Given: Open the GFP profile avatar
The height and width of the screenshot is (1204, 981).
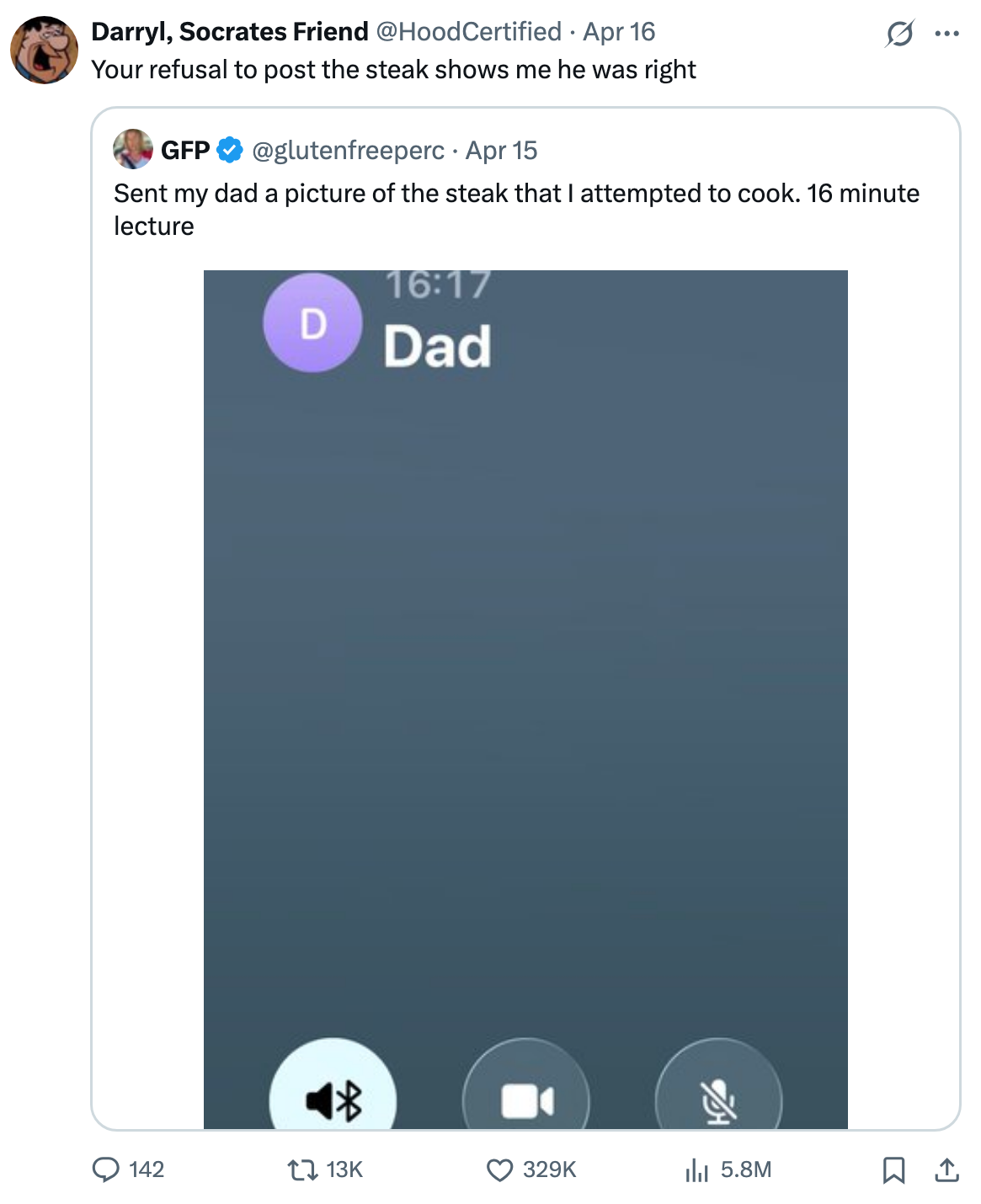Looking at the screenshot, I should pyautogui.click(x=132, y=150).
